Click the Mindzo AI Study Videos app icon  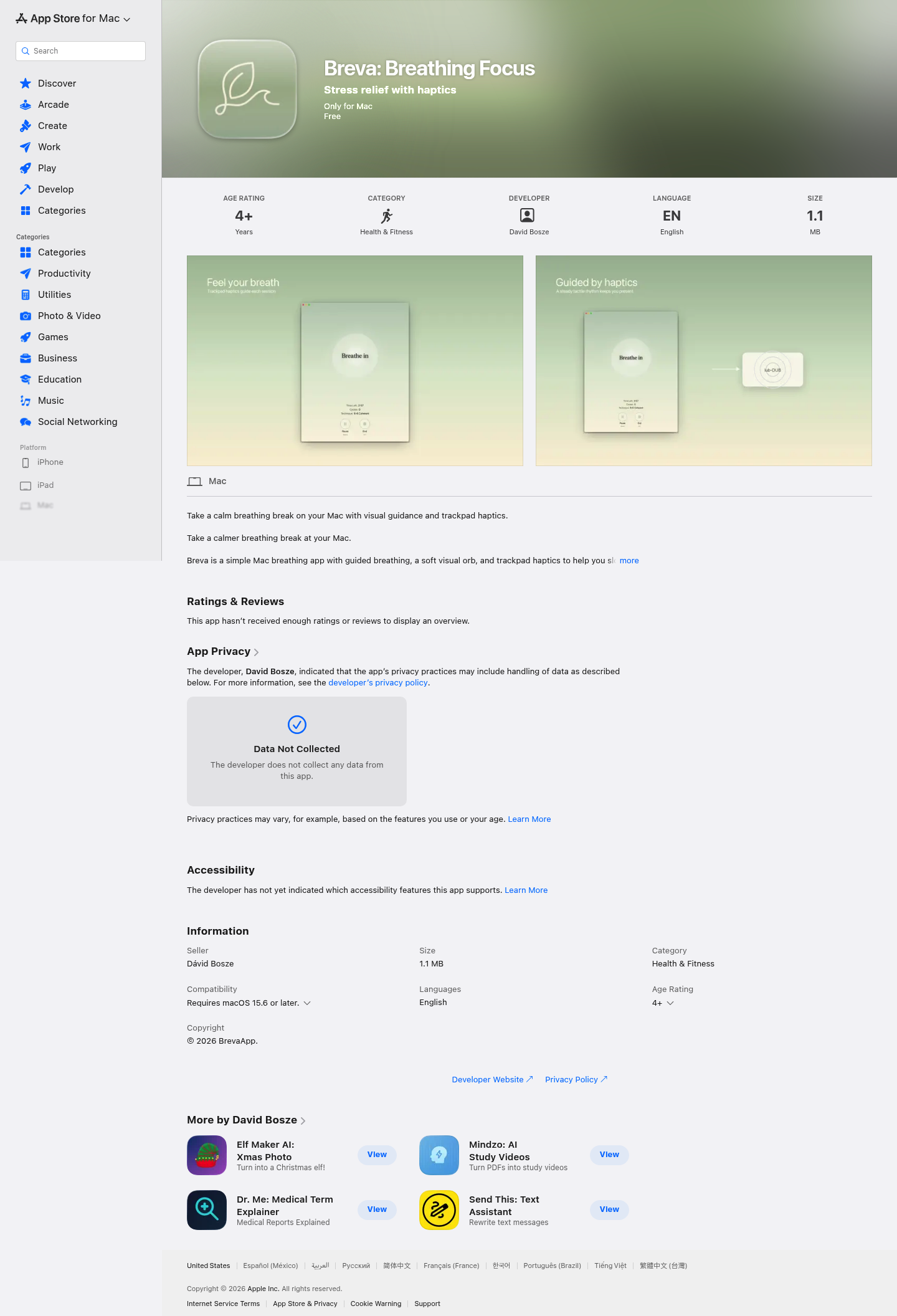[439, 1155]
